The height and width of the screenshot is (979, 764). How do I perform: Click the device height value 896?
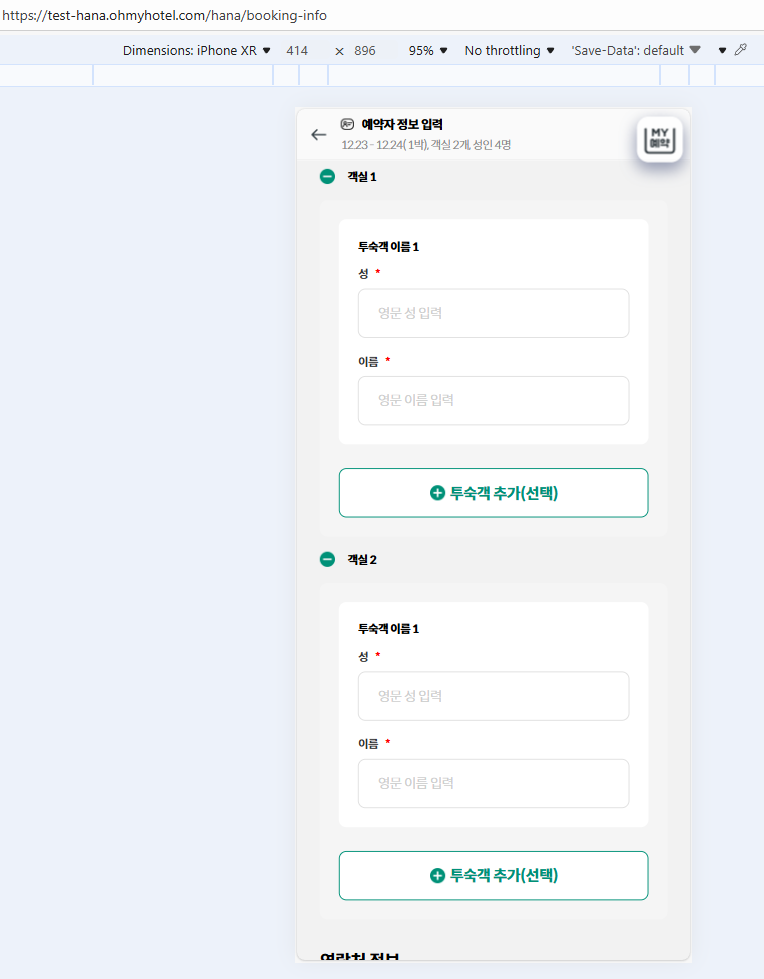[x=365, y=51]
